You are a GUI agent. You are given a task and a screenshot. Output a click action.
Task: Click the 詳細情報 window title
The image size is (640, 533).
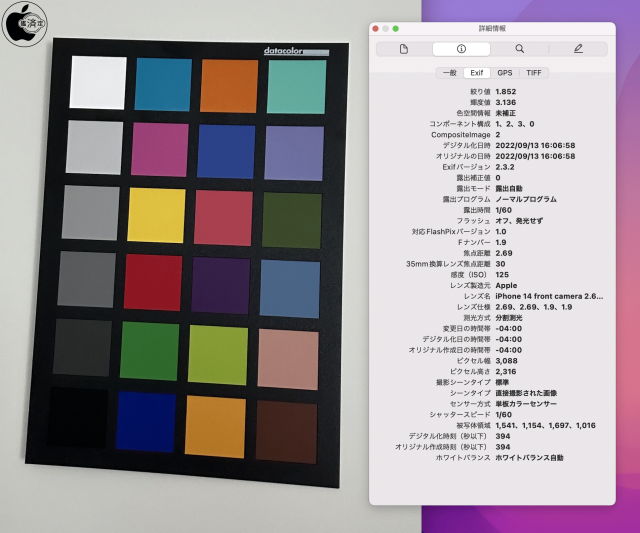(x=492, y=29)
